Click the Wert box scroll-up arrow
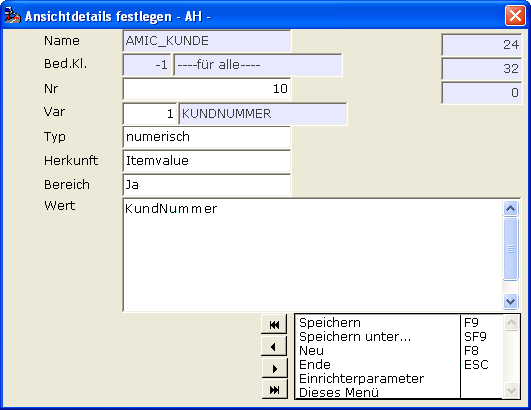 (x=510, y=208)
